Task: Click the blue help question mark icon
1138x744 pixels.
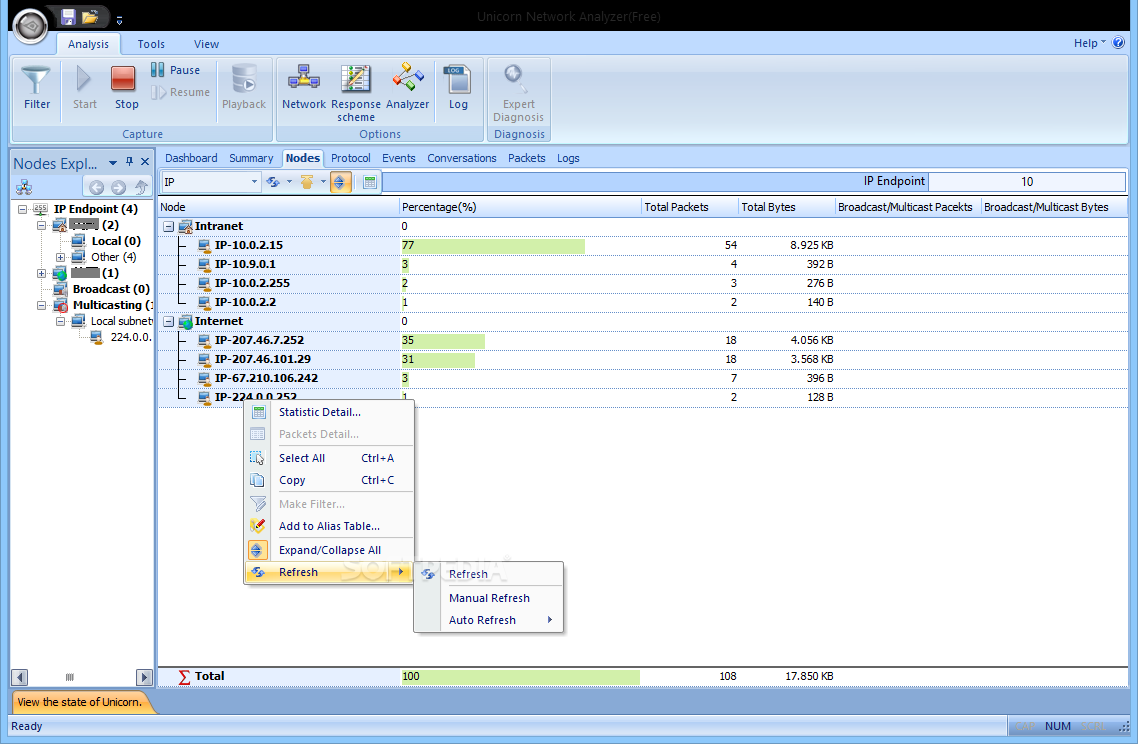Action: 1118,43
